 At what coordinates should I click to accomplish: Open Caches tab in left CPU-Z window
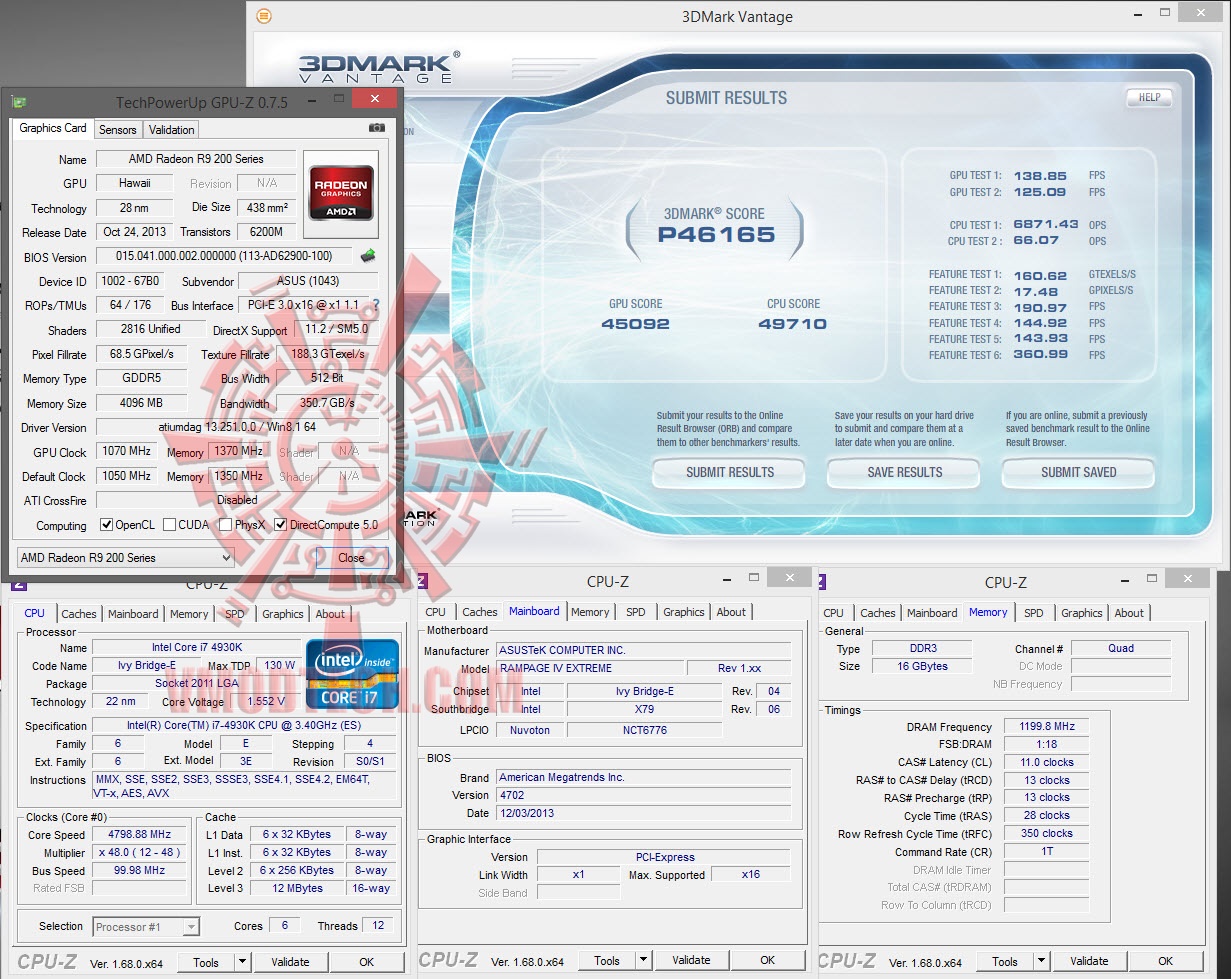pyautogui.click(x=79, y=614)
